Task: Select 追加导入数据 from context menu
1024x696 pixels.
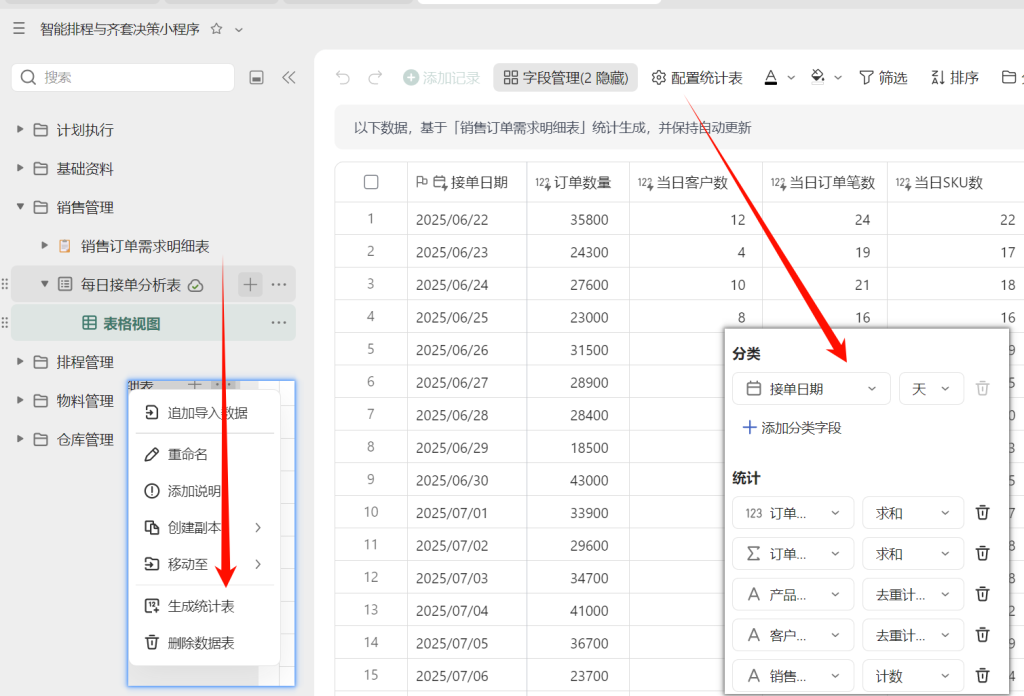Action: coord(204,413)
